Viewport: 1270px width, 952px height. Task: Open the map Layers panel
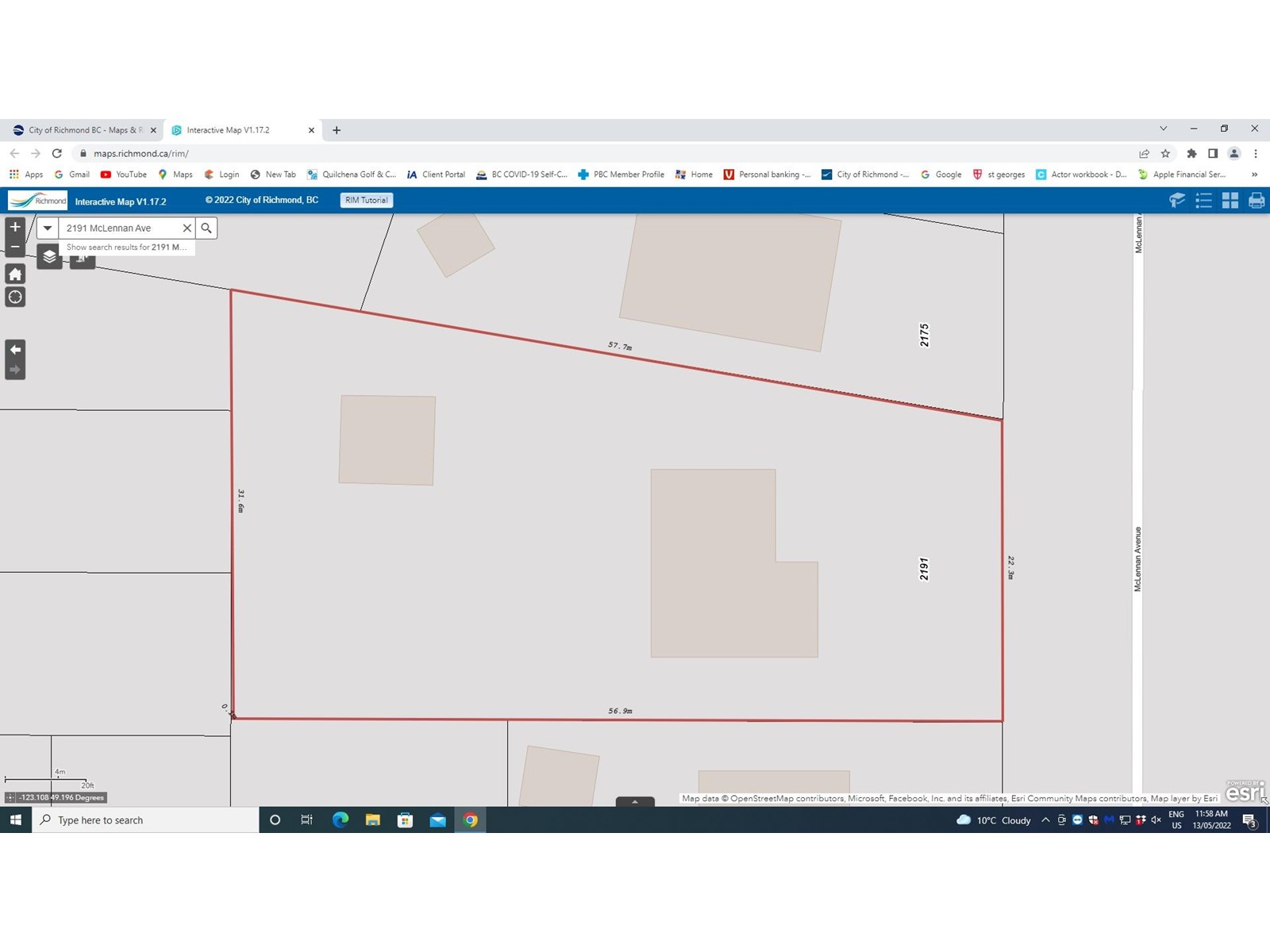pyautogui.click(x=49, y=256)
